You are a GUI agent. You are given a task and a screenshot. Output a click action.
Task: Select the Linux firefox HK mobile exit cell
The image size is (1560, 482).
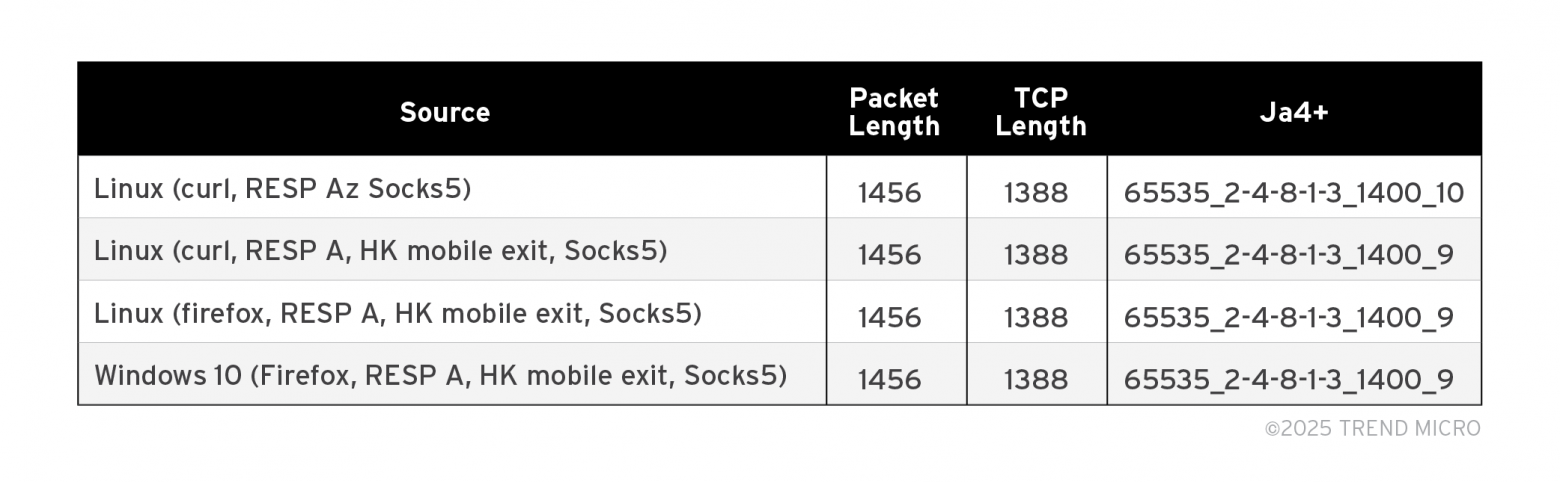click(x=398, y=314)
